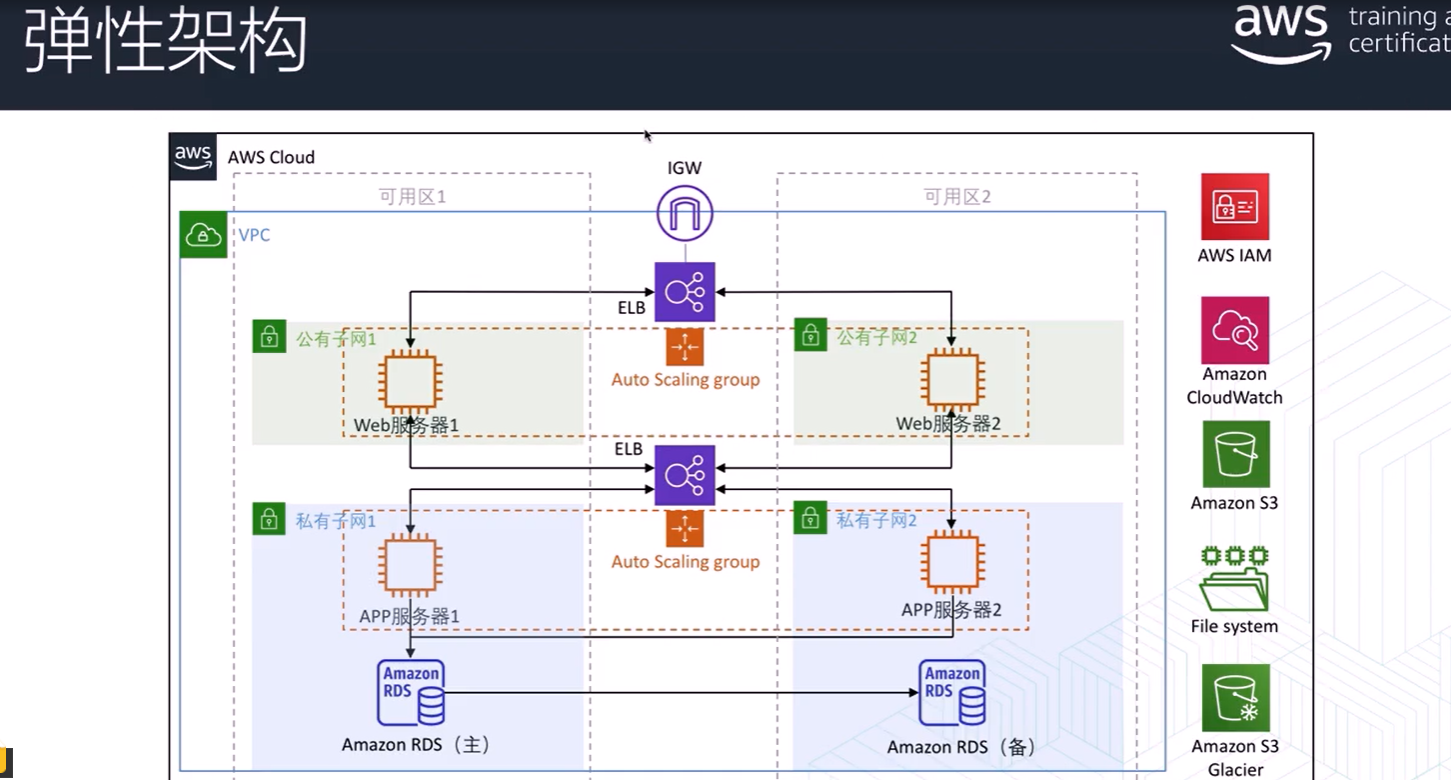Click the Amazon CloudWatch label text

(1235, 386)
